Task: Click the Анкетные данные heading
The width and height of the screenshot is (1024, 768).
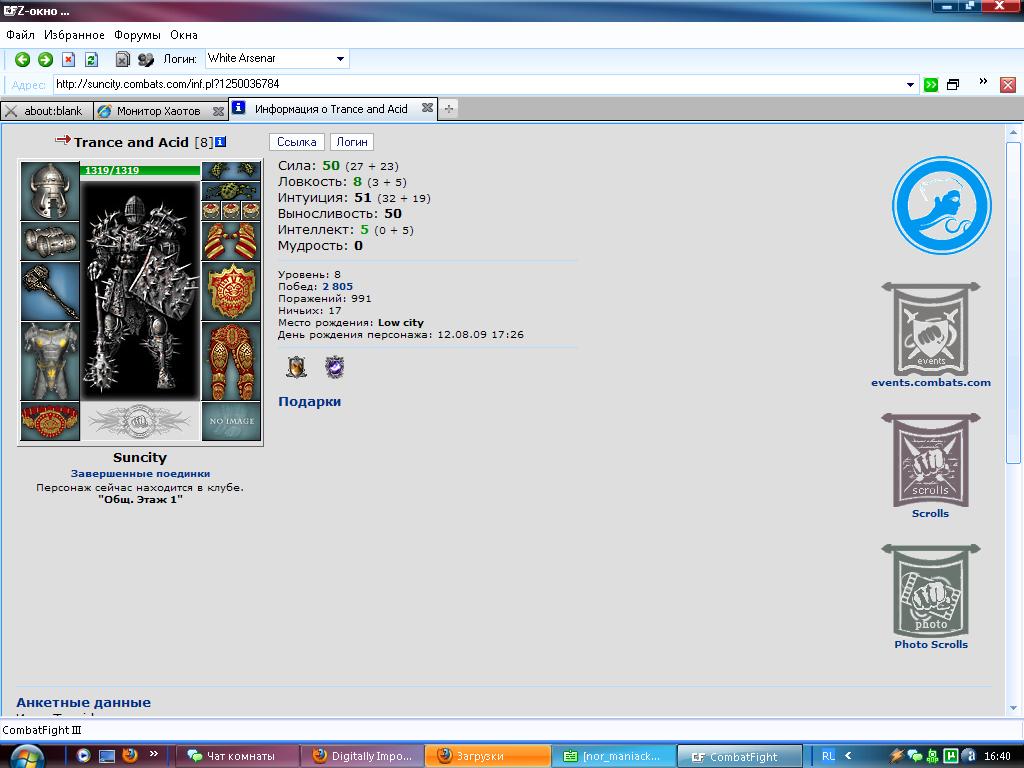Action: (x=84, y=703)
